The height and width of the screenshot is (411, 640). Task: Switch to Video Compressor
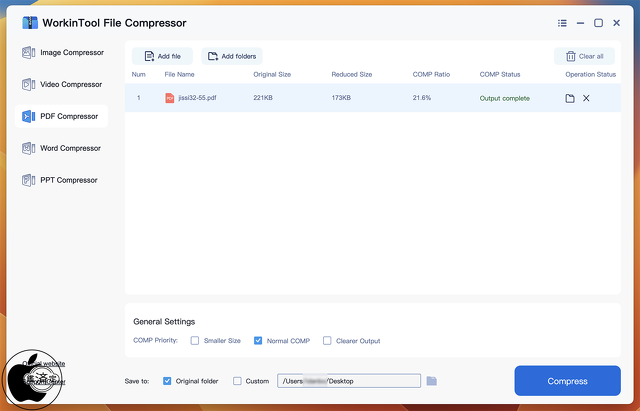click(62, 84)
